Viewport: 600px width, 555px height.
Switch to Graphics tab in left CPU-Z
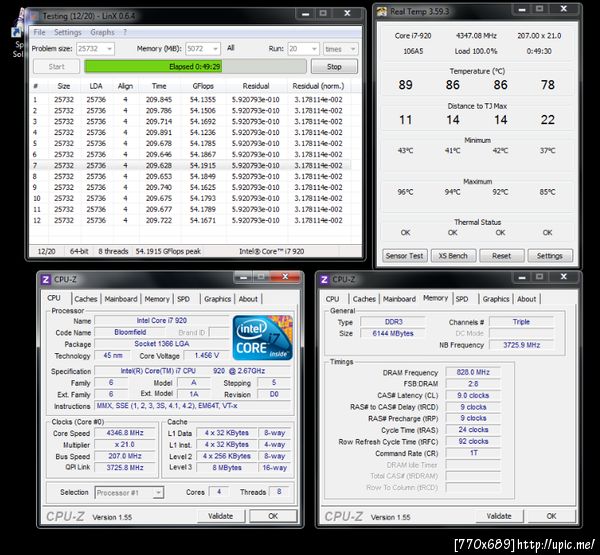click(x=217, y=299)
